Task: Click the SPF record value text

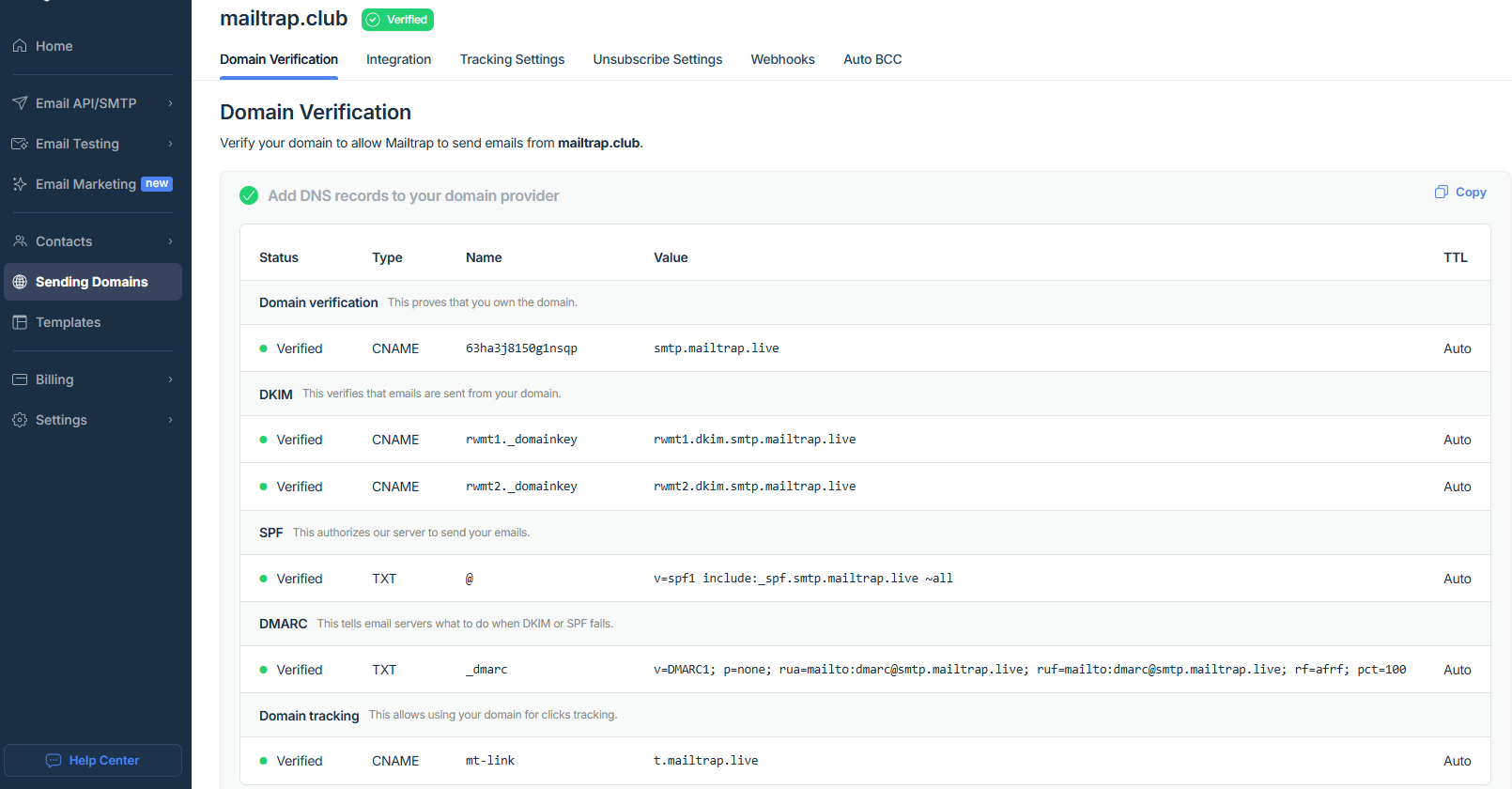Action: tap(803, 579)
